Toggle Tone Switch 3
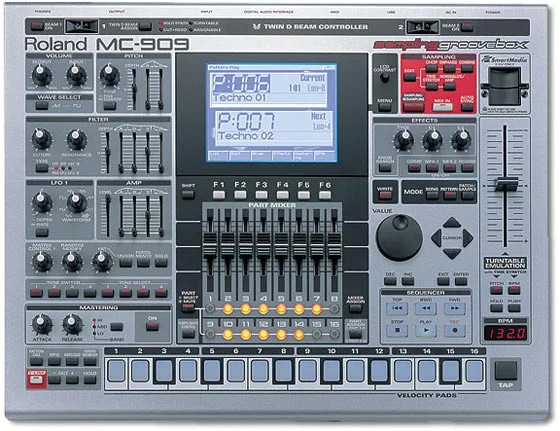Screen dimensions: 560x431 click(x=72, y=293)
